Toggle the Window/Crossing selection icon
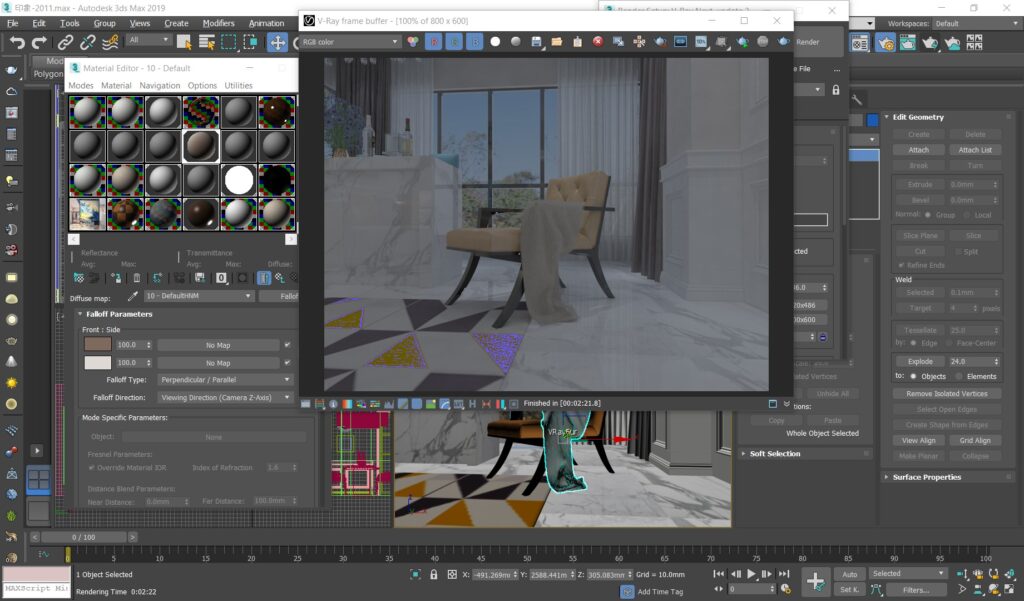Image resolution: width=1024 pixels, height=601 pixels. [x=251, y=42]
